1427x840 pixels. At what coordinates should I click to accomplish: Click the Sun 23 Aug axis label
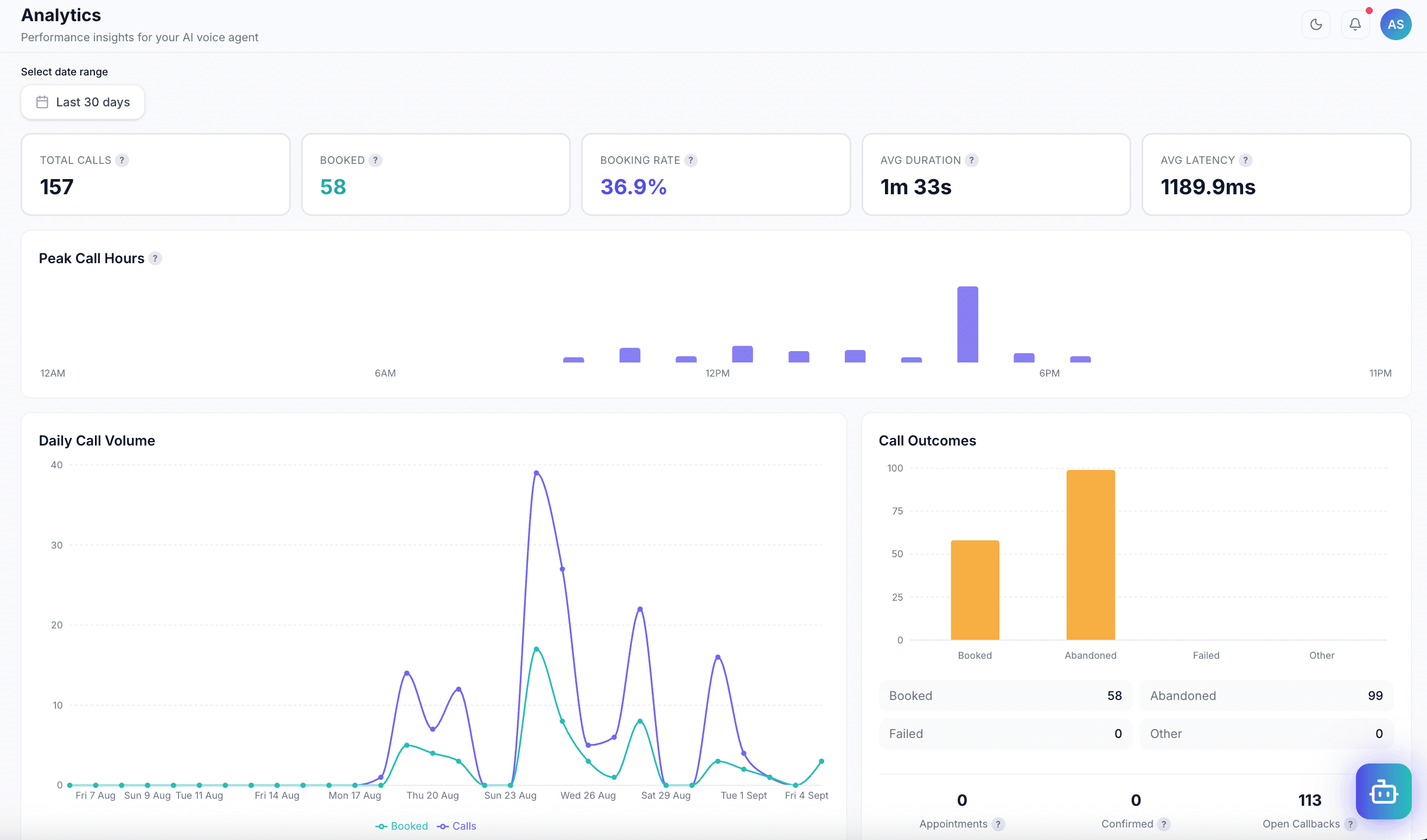pos(510,796)
